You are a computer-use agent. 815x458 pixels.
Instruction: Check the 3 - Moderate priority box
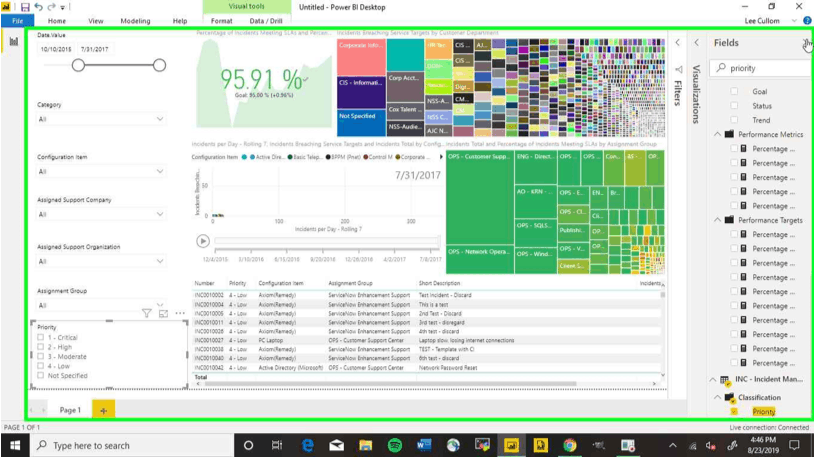(x=41, y=357)
